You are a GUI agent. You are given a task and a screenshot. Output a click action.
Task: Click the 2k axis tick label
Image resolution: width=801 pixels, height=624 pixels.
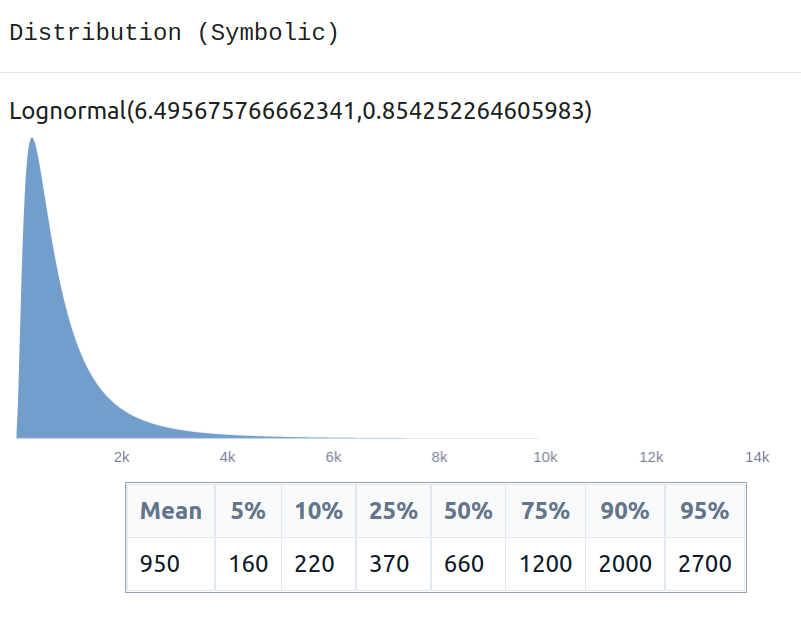pos(122,457)
